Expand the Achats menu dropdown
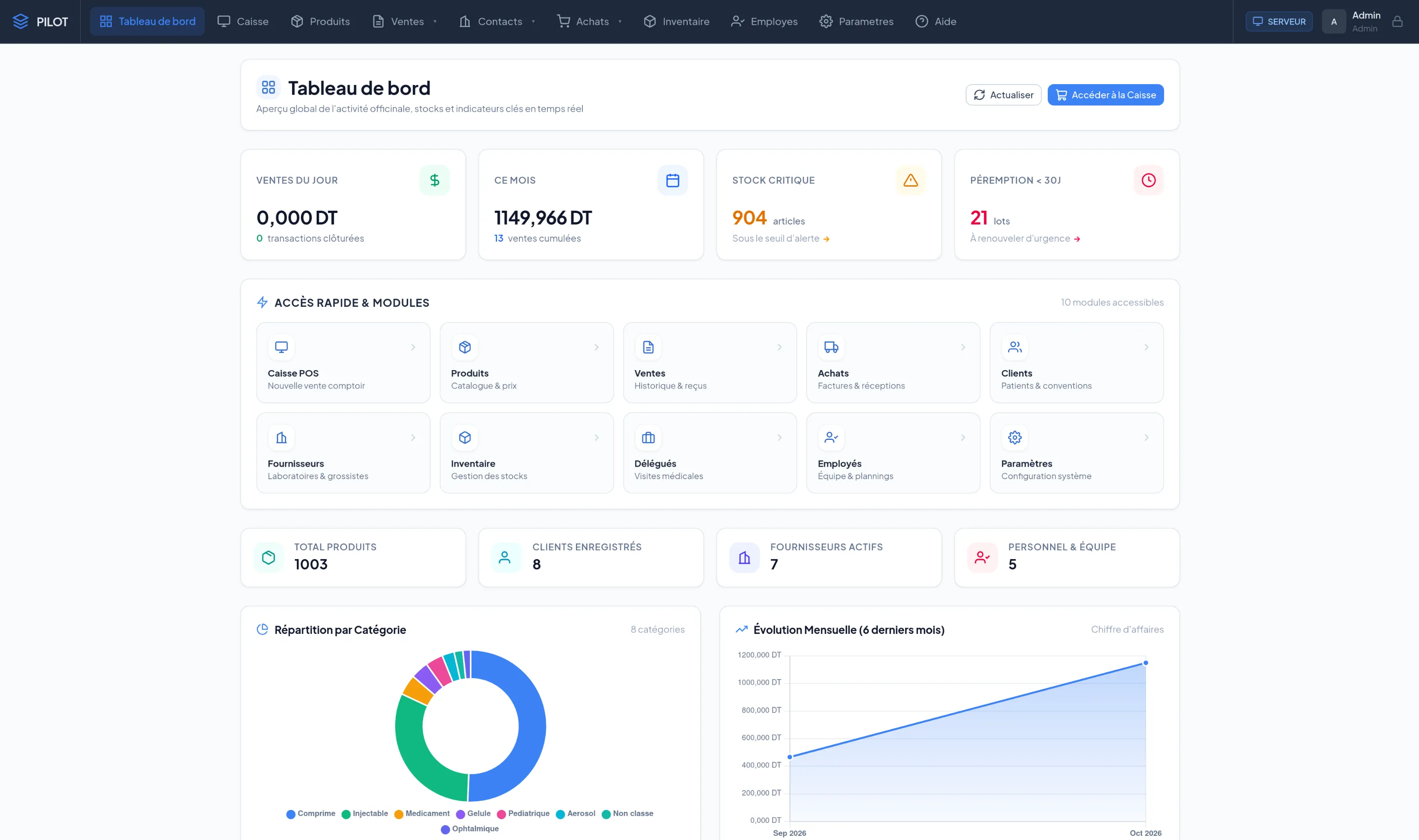The height and width of the screenshot is (840, 1419). point(590,22)
